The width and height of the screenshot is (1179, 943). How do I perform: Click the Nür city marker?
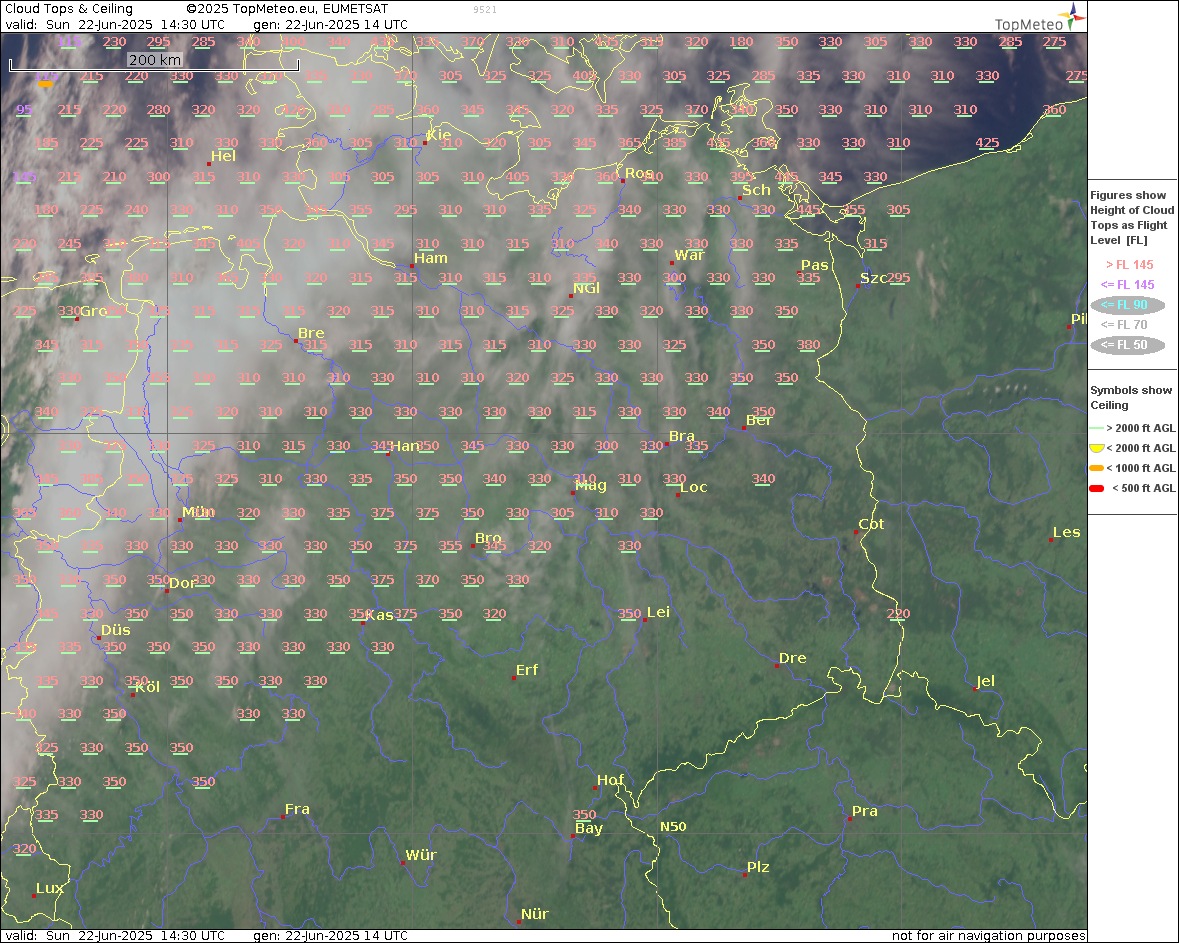click(519, 922)
